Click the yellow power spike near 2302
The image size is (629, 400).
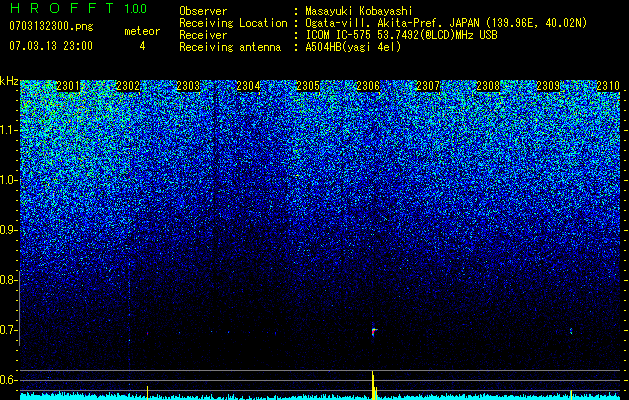147,393
